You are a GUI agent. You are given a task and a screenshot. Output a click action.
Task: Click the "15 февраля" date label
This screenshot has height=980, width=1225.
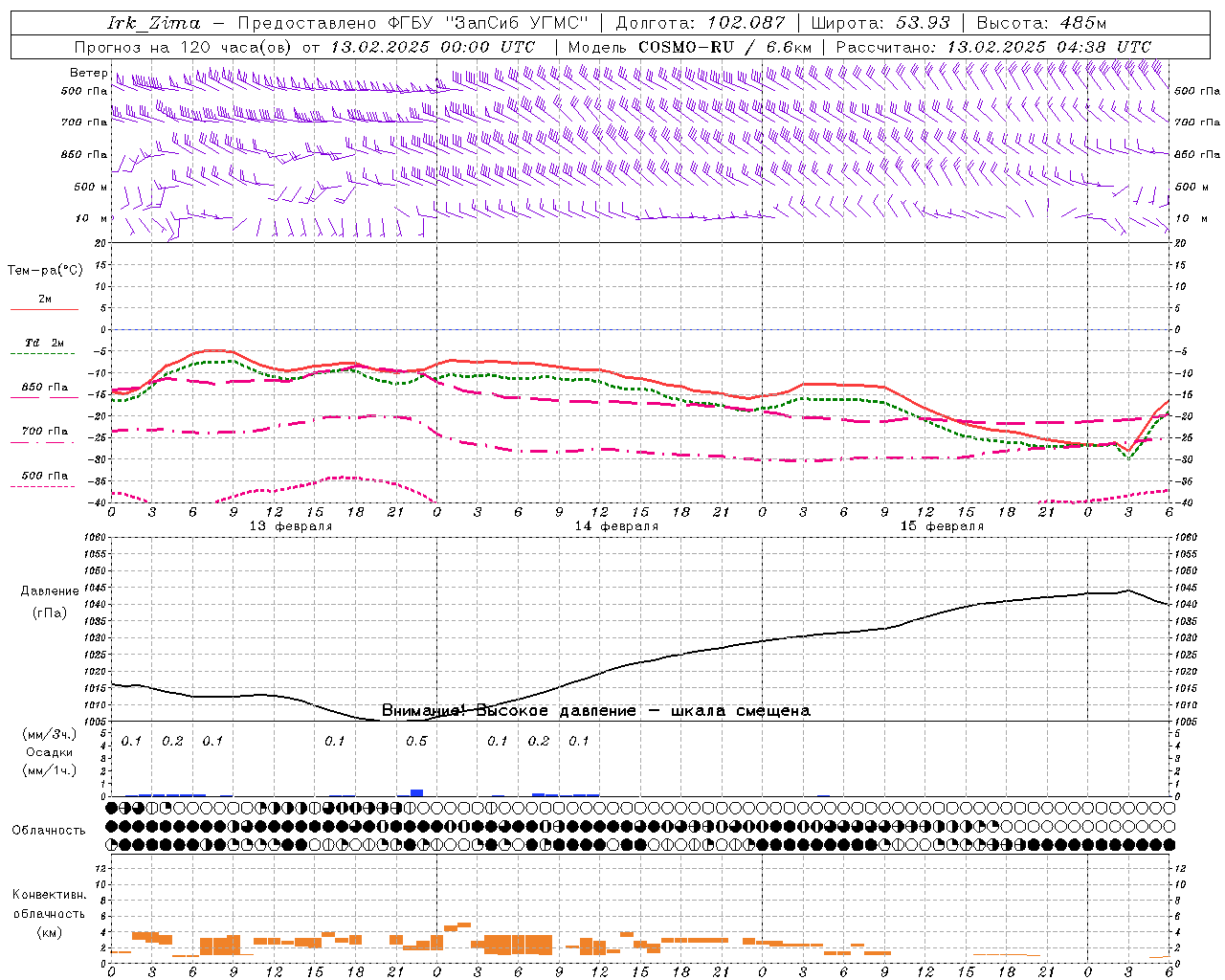(942, 526)
